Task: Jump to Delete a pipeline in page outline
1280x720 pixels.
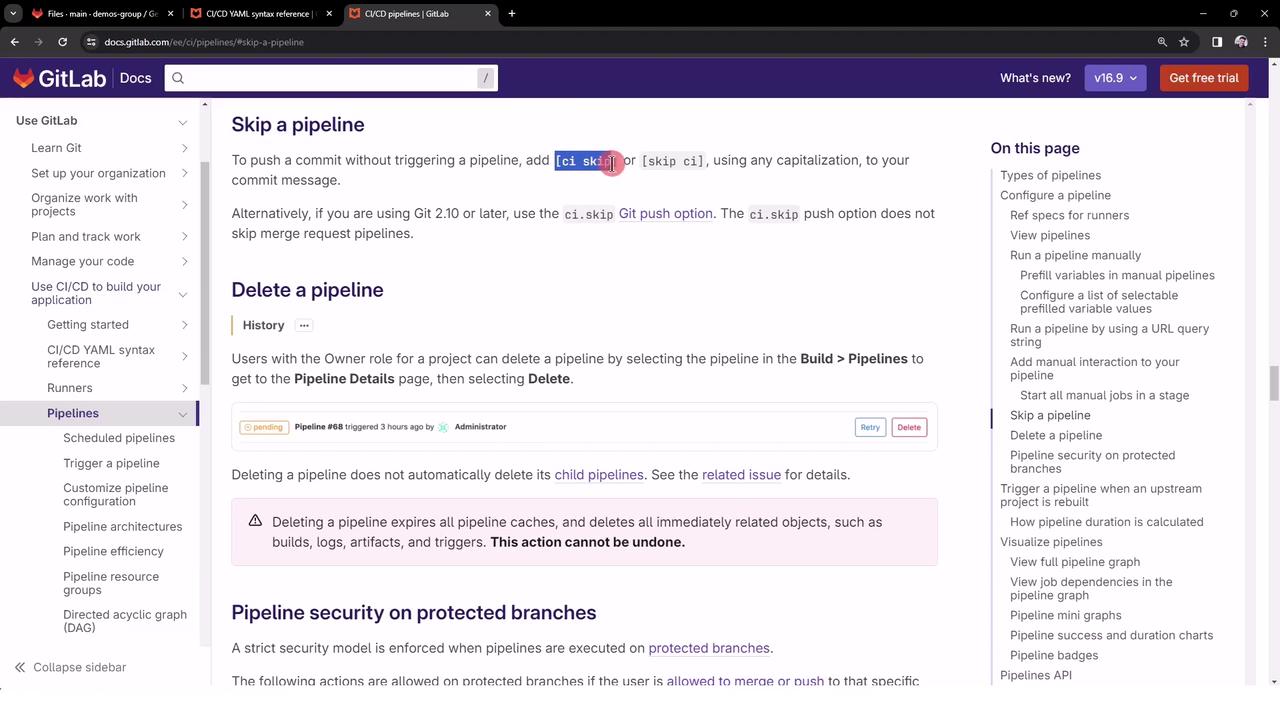Action: point(1056,435)
